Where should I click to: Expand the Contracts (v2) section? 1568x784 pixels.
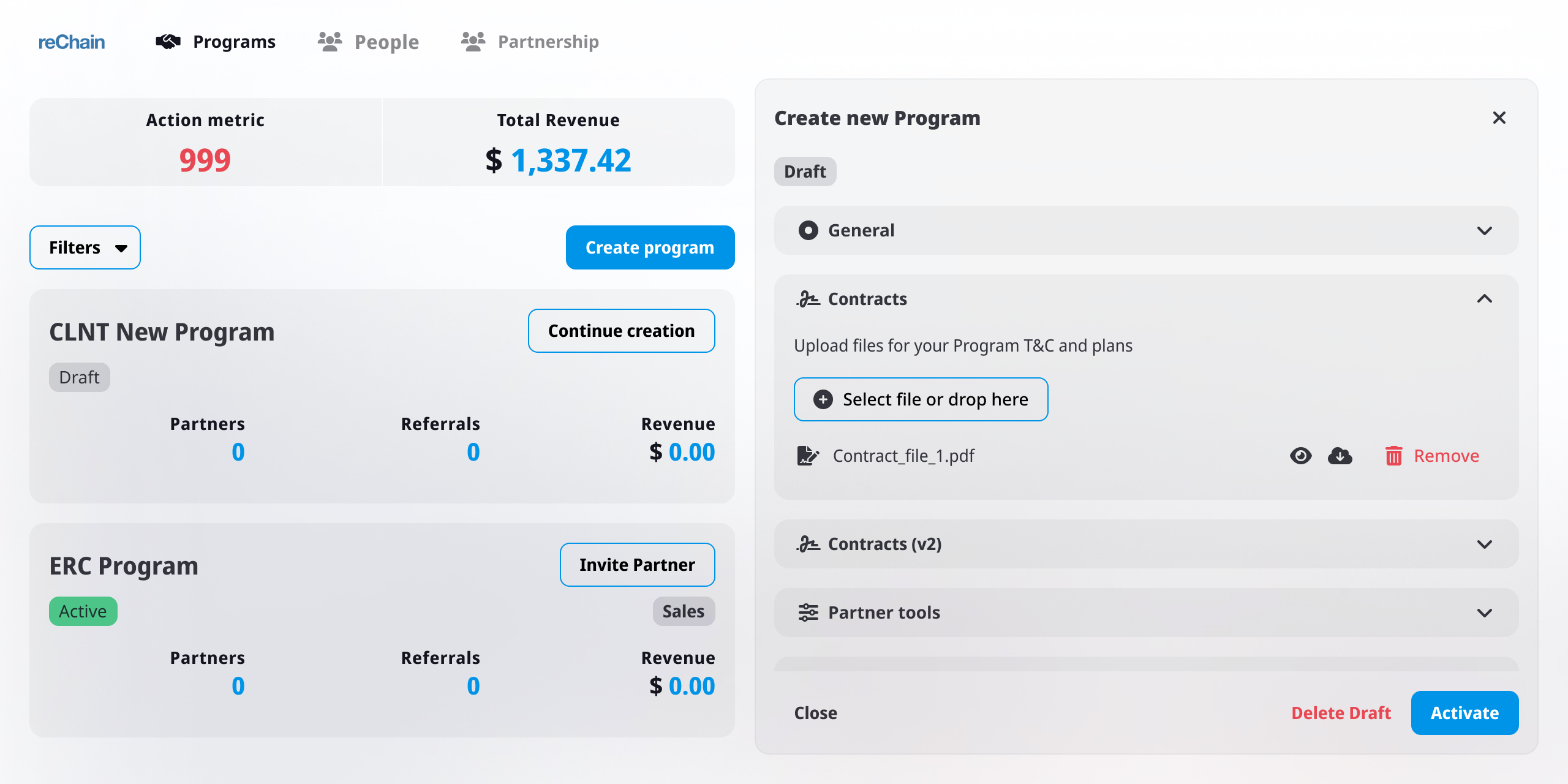(1484, 544)
